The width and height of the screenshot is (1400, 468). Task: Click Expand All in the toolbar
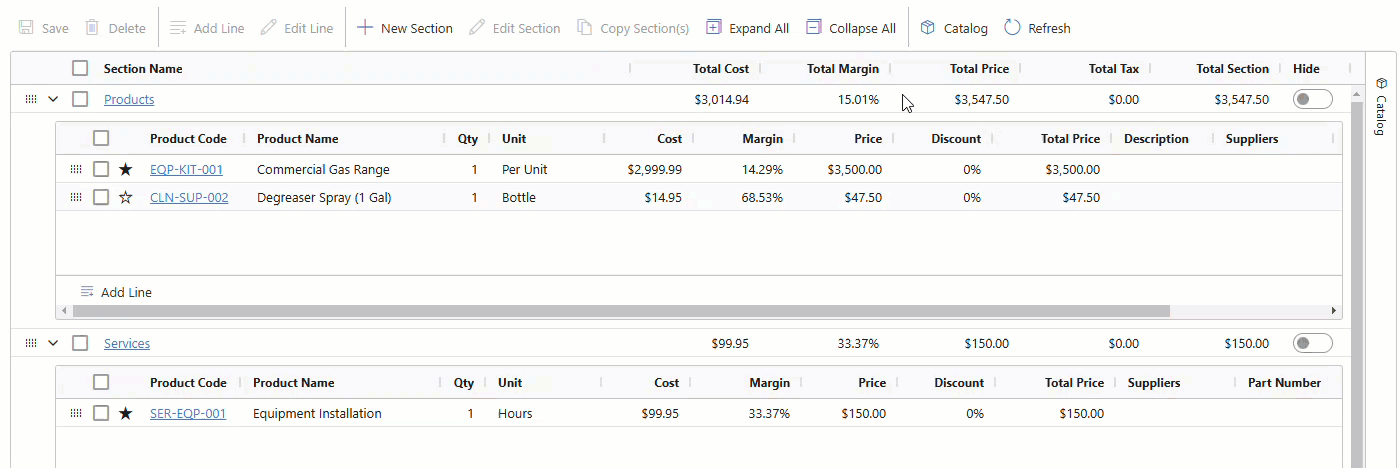(747, 28)
